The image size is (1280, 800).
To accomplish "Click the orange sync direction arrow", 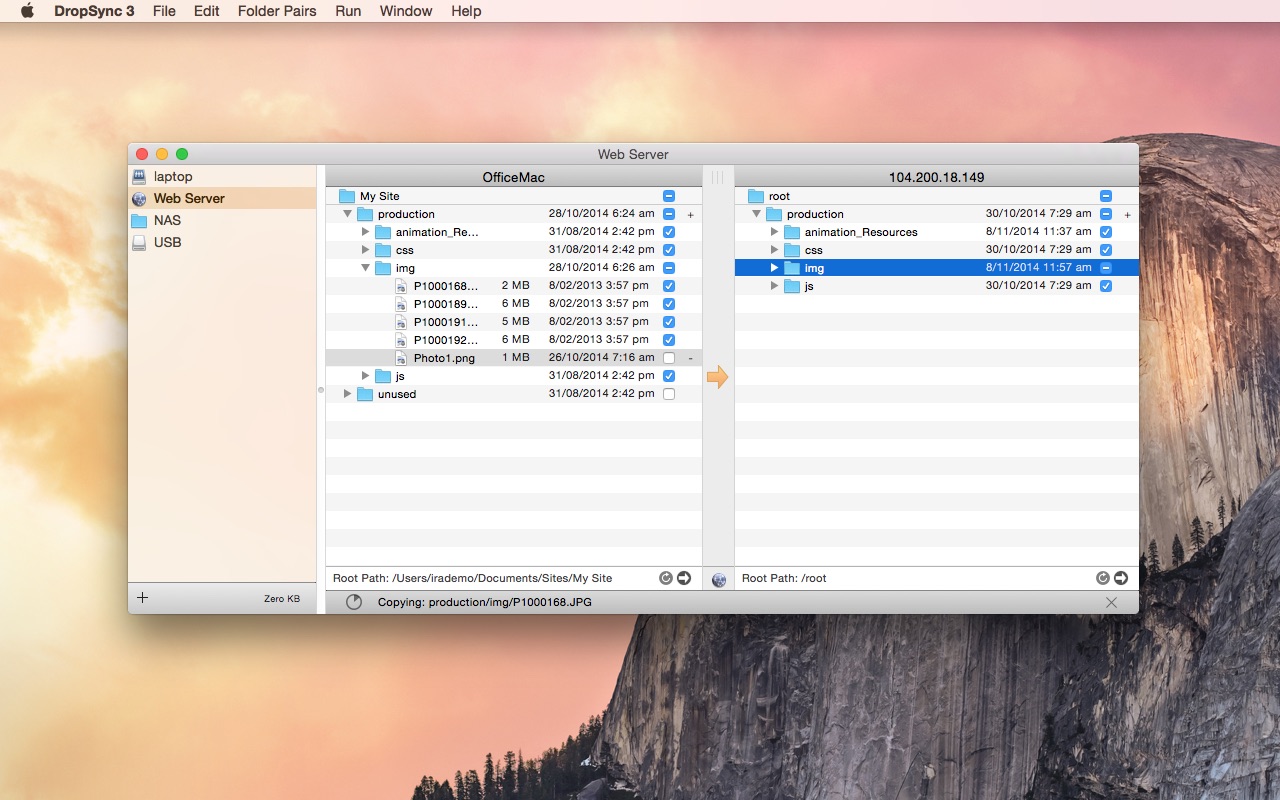I will (x=718, y=377).
